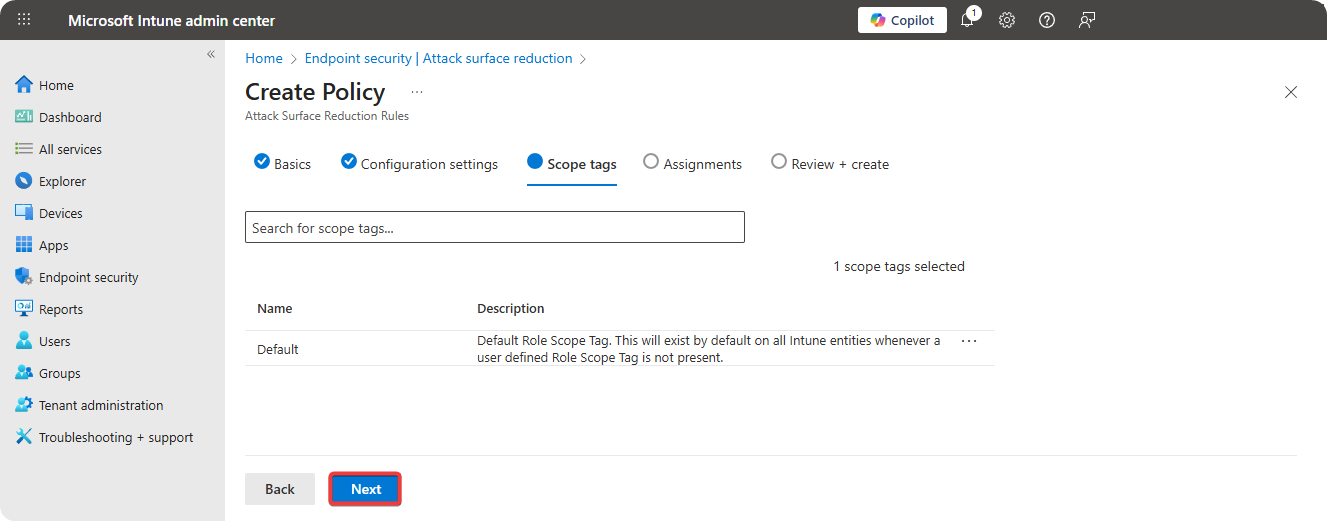
Task: Go to Tenant administration
Action: 100,405
